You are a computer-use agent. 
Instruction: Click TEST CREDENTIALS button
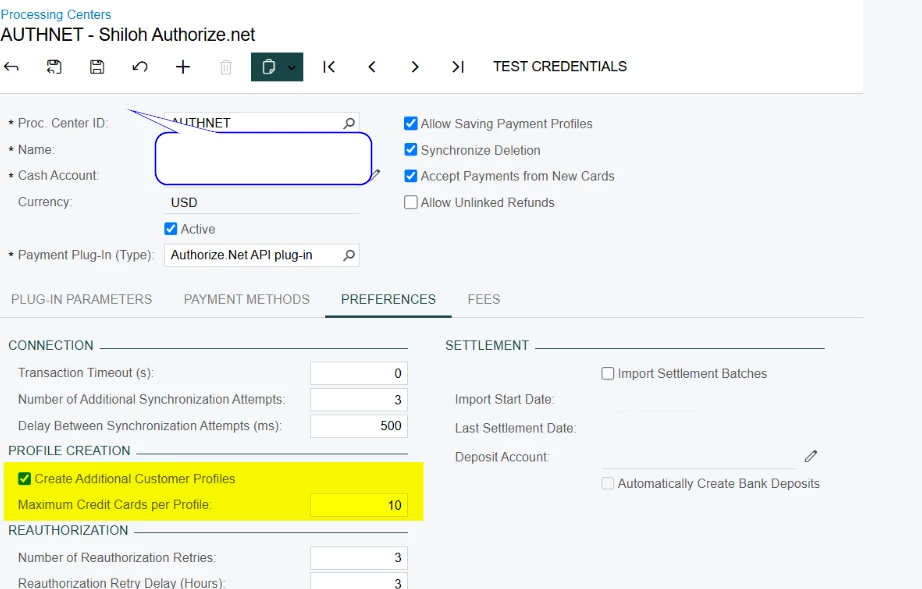[560, 66]
